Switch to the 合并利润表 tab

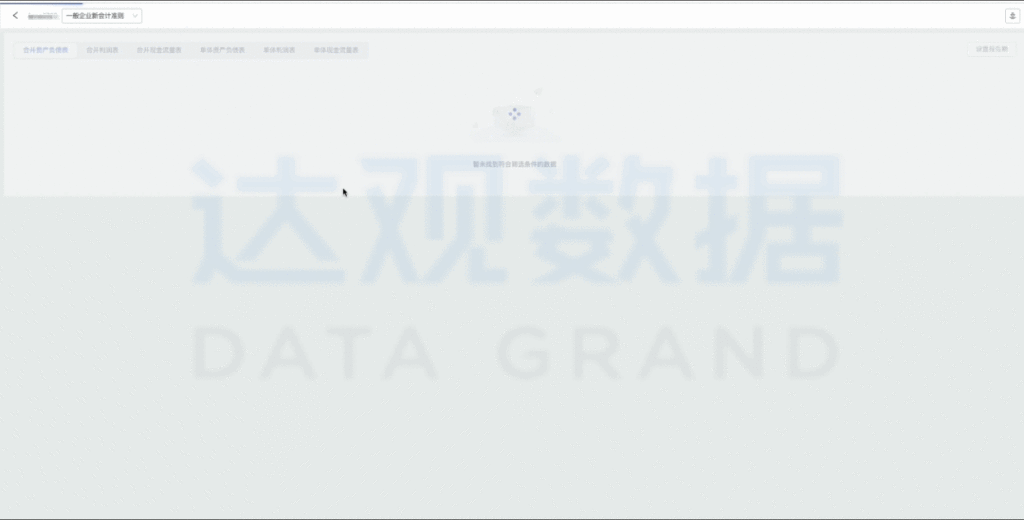(x=103, y=50)
